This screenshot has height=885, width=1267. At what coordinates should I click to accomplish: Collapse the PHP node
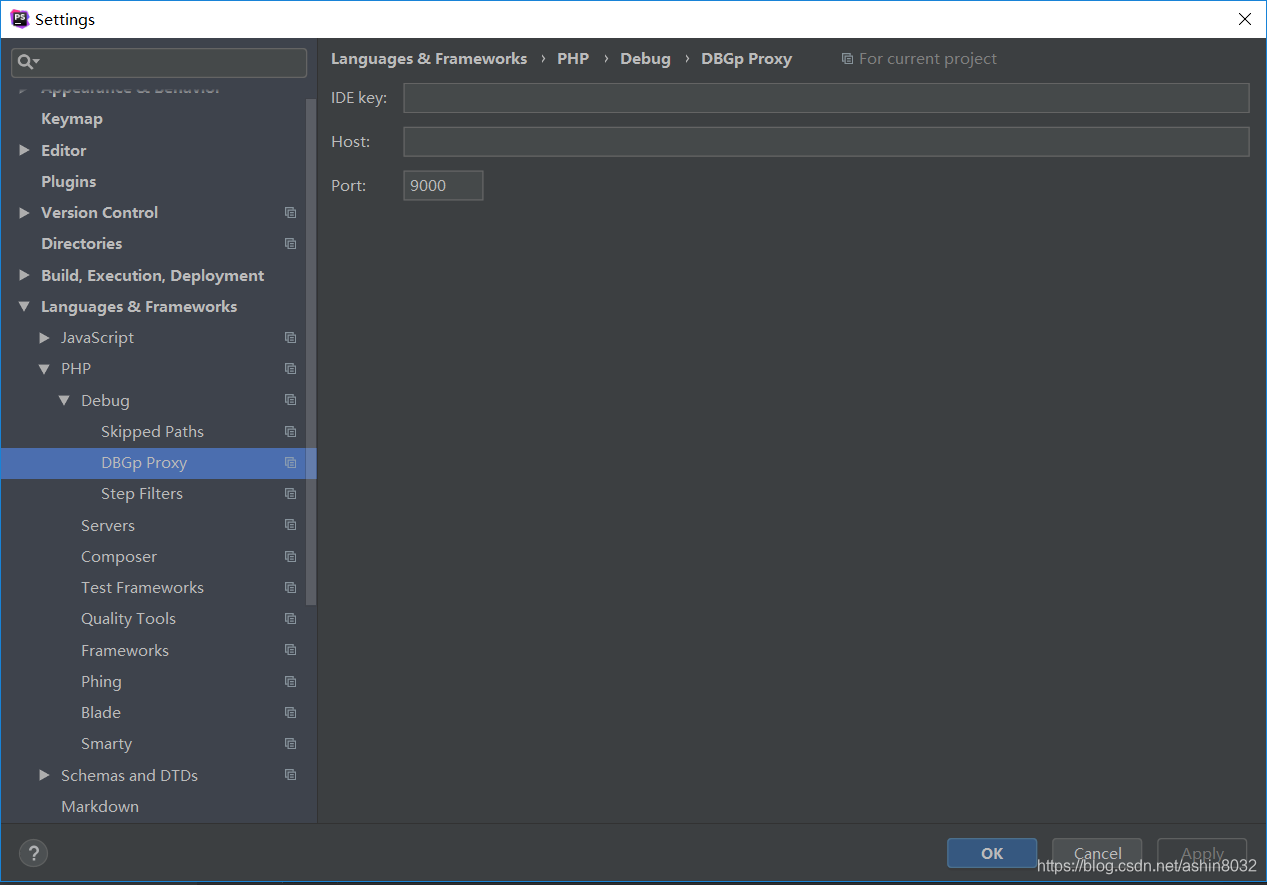[44, 369]
